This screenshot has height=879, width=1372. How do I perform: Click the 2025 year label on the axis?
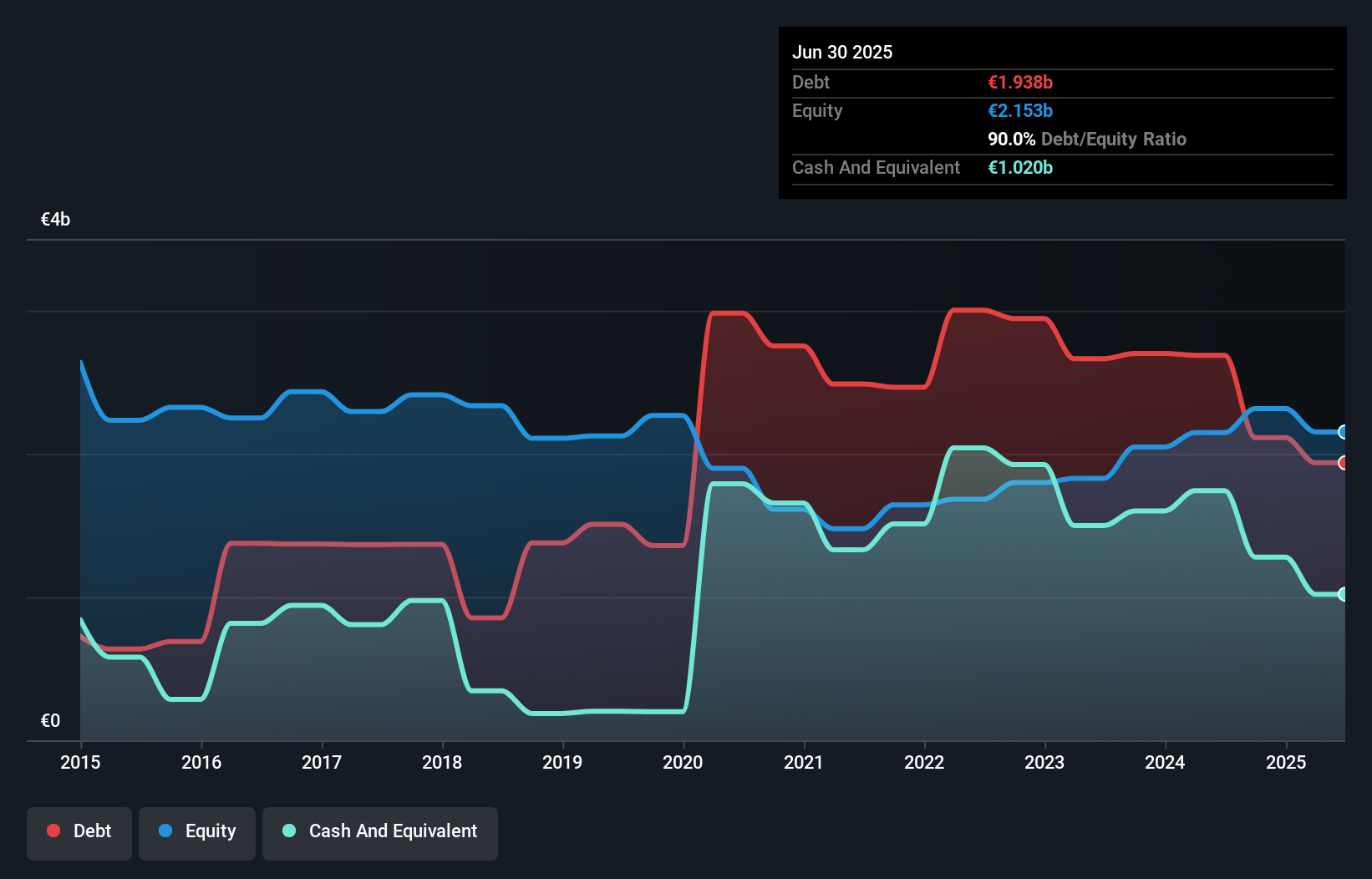point(1287,762)
